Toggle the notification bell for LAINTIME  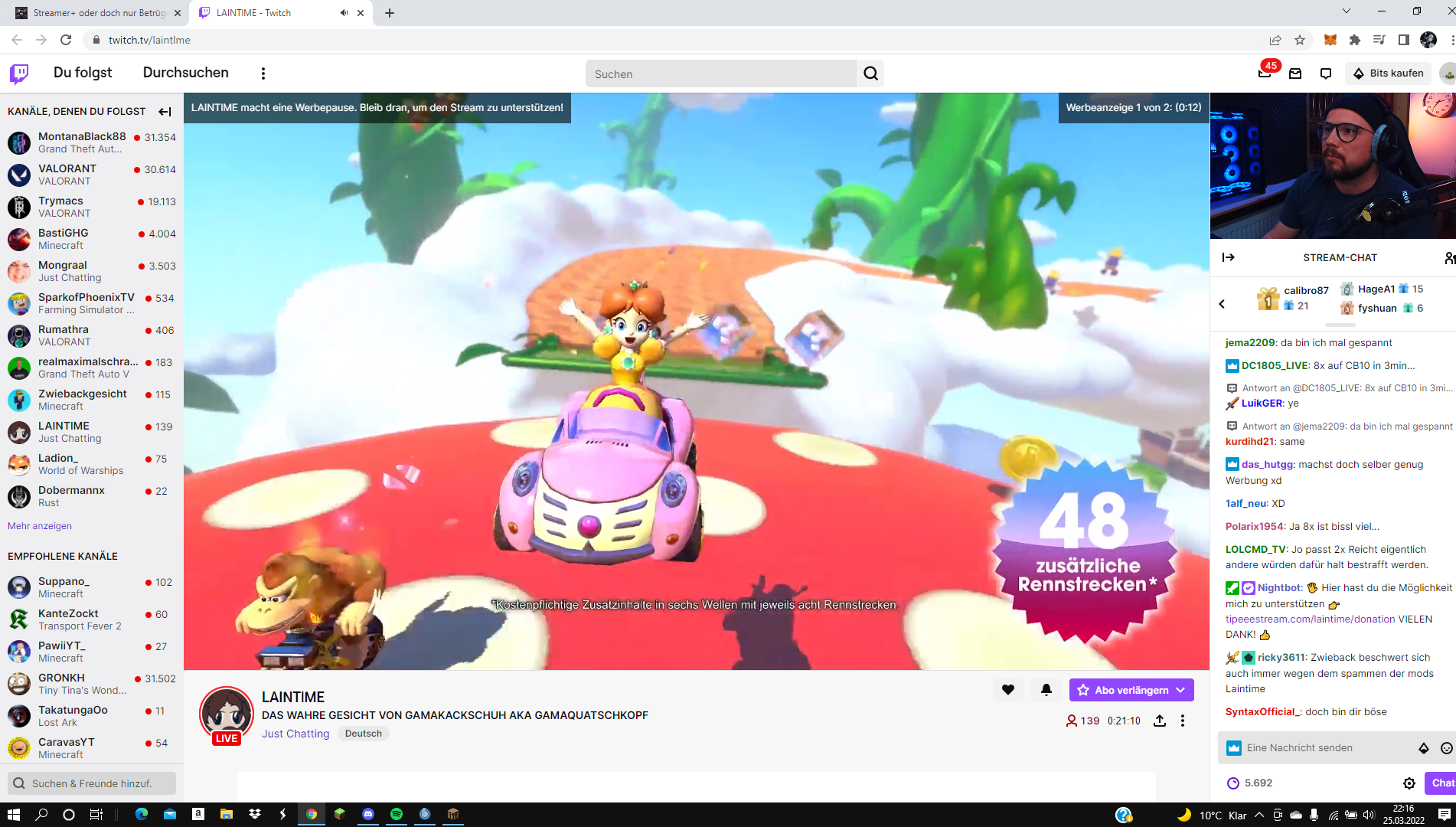pyautogui.click(x=1046, y=690)
